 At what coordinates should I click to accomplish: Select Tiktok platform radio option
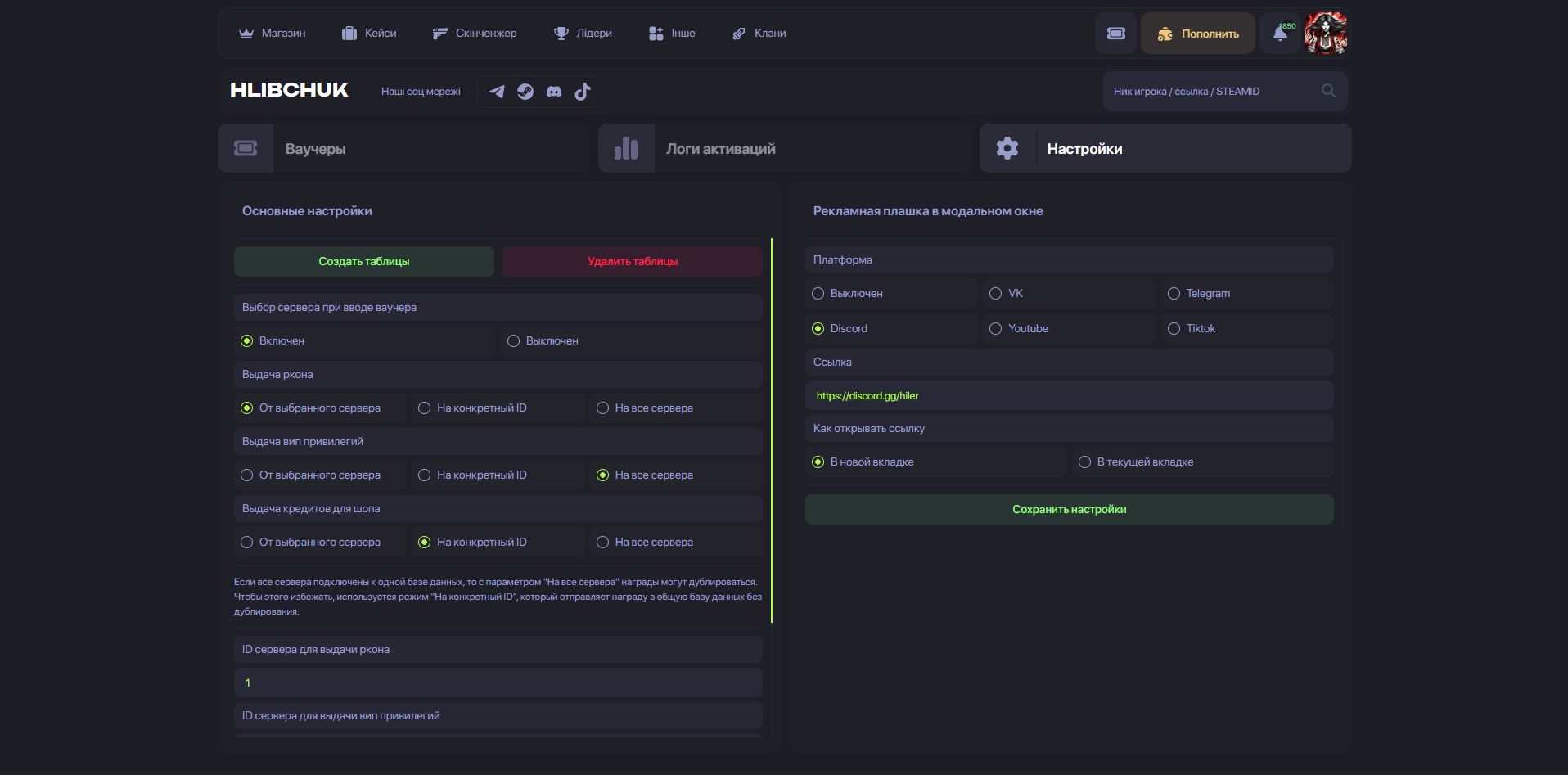click(x=1247, y=328)
